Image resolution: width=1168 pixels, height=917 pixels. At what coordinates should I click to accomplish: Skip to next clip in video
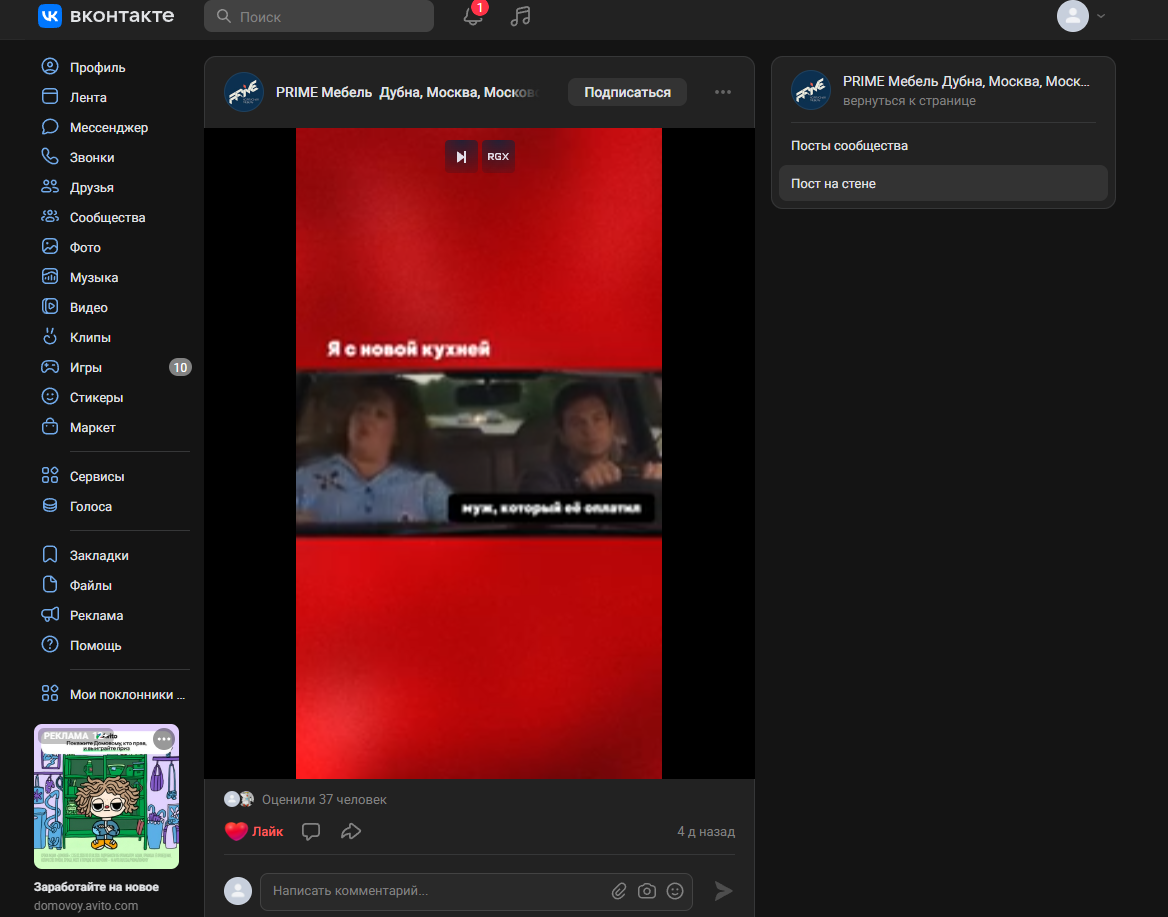461,156
